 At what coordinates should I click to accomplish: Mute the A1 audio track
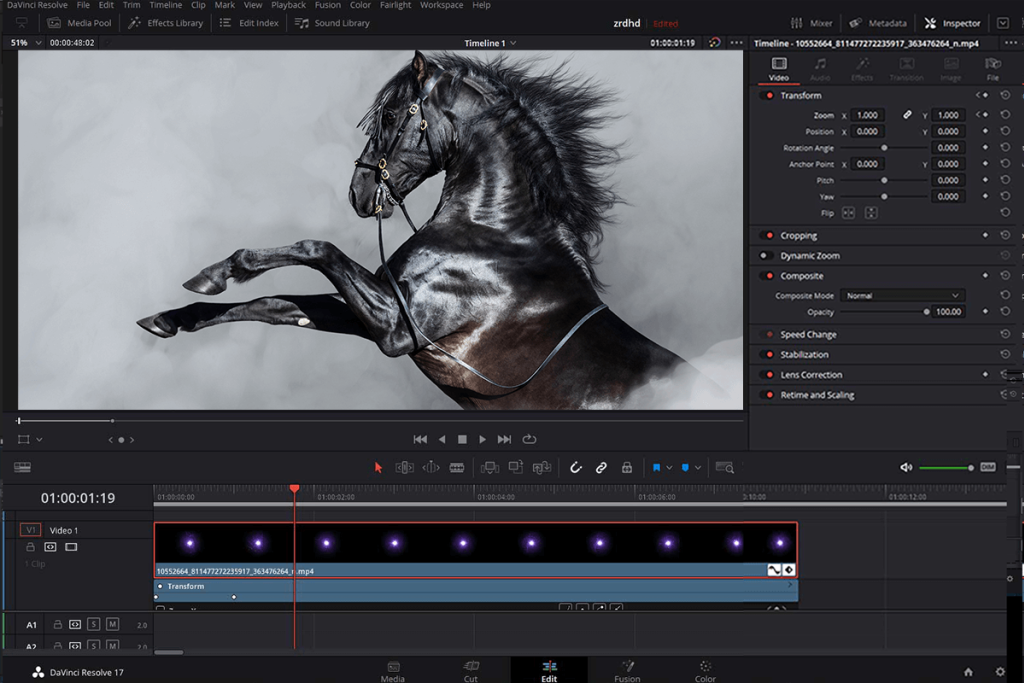pos(113,624)
